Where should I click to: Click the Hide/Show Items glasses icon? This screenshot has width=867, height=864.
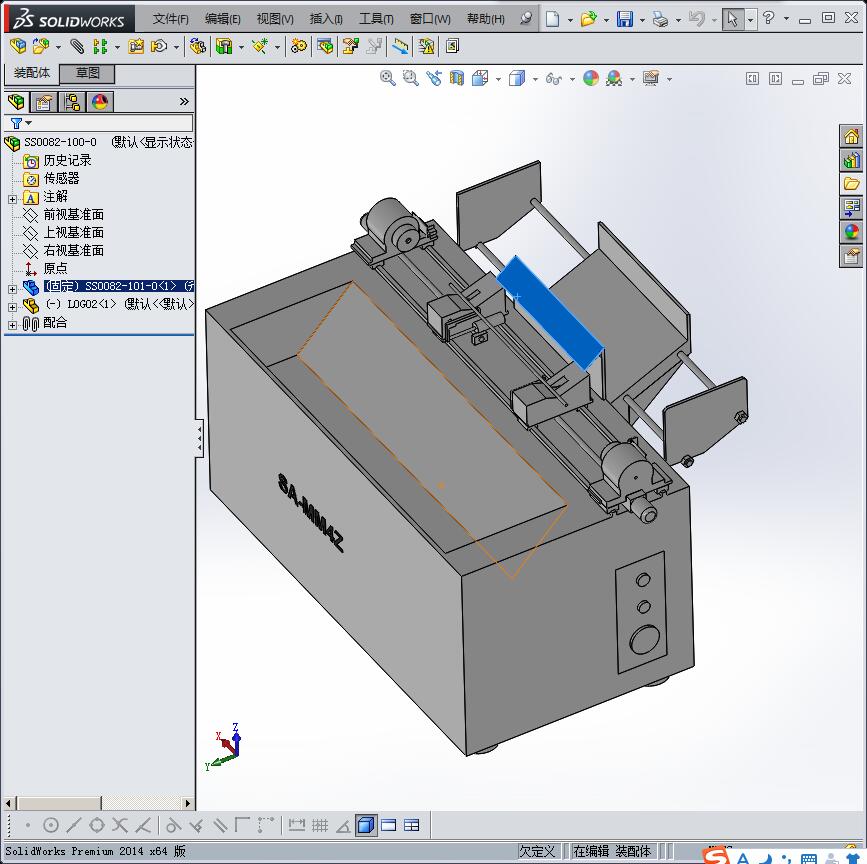point(553,78)
